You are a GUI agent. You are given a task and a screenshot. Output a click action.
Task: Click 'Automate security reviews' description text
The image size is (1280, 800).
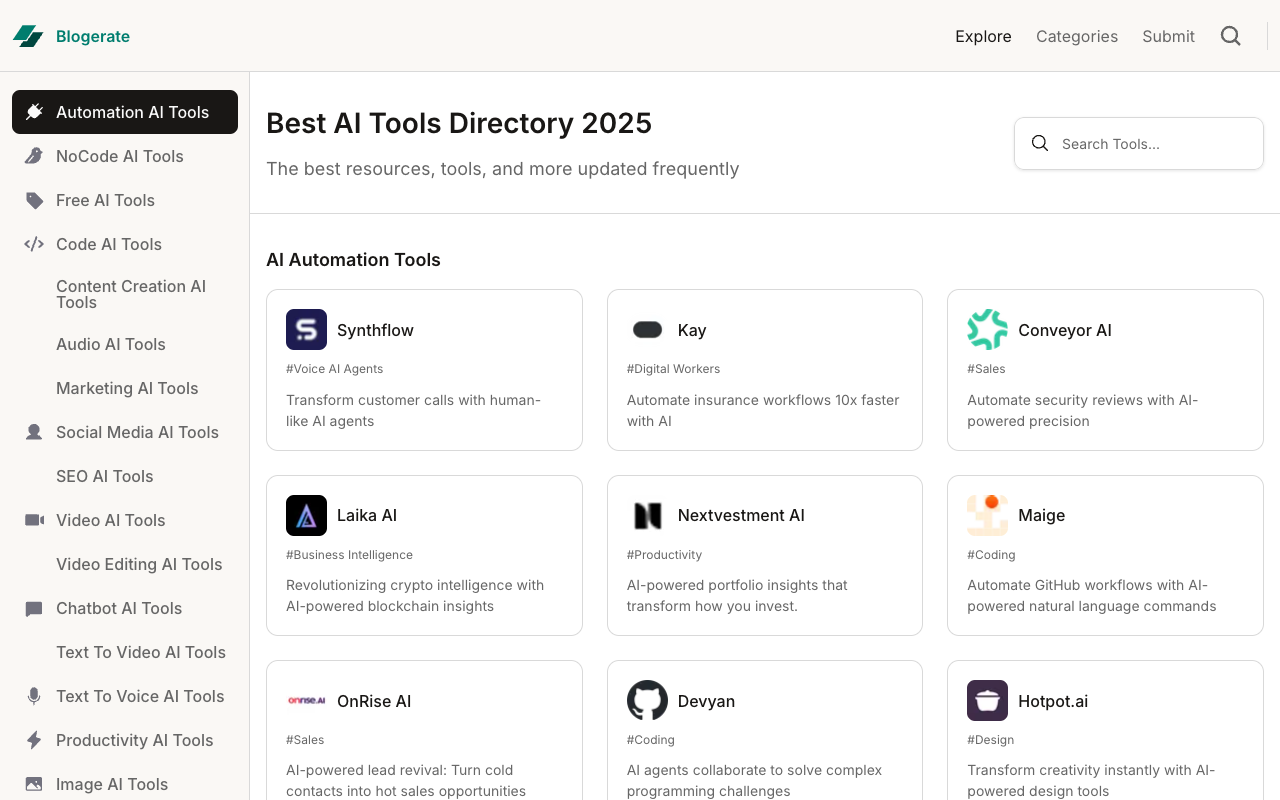click(1082, 410)
